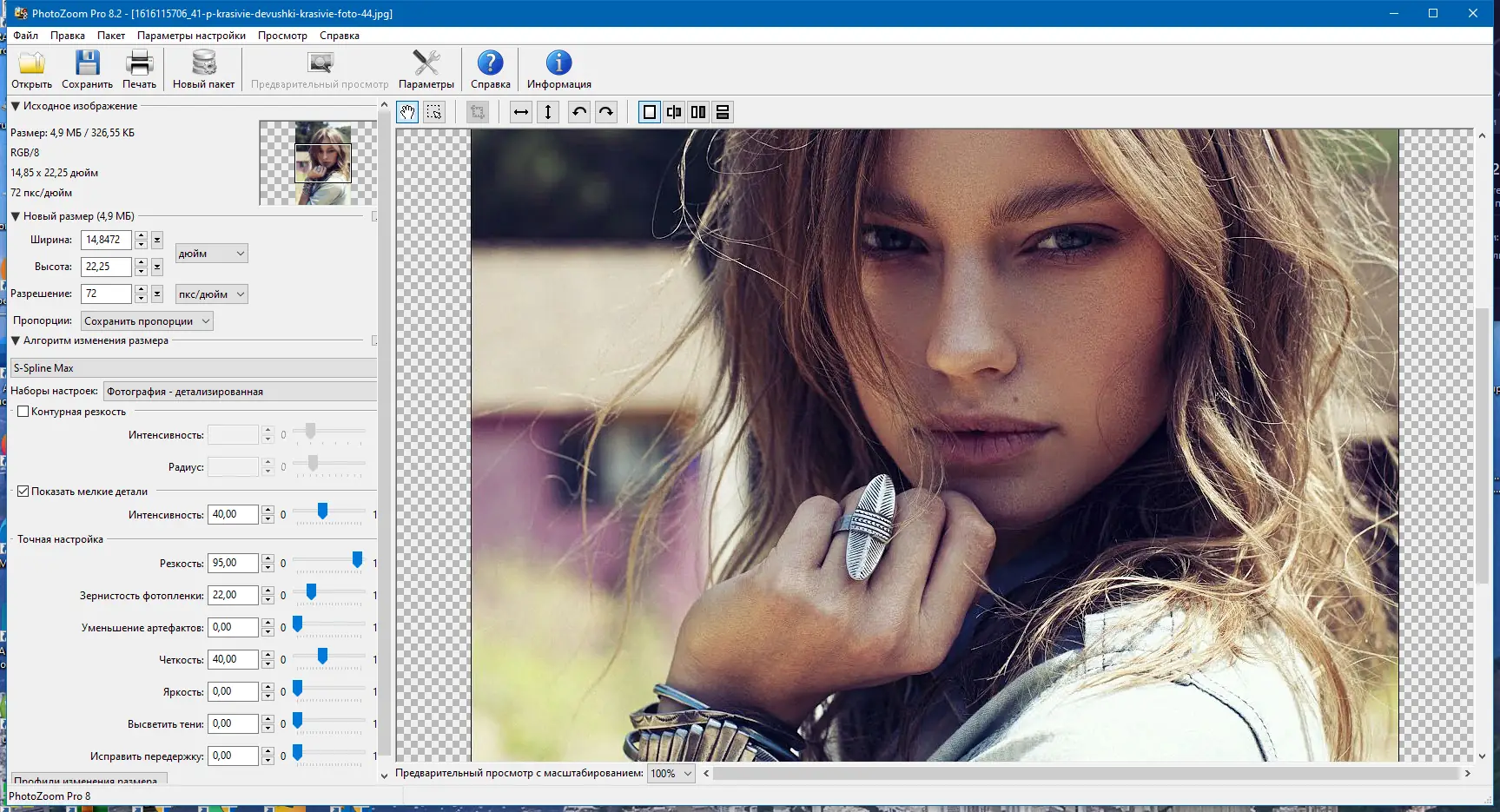Click the Разрешение input field
1500x812 pixels.
[106, 294]
